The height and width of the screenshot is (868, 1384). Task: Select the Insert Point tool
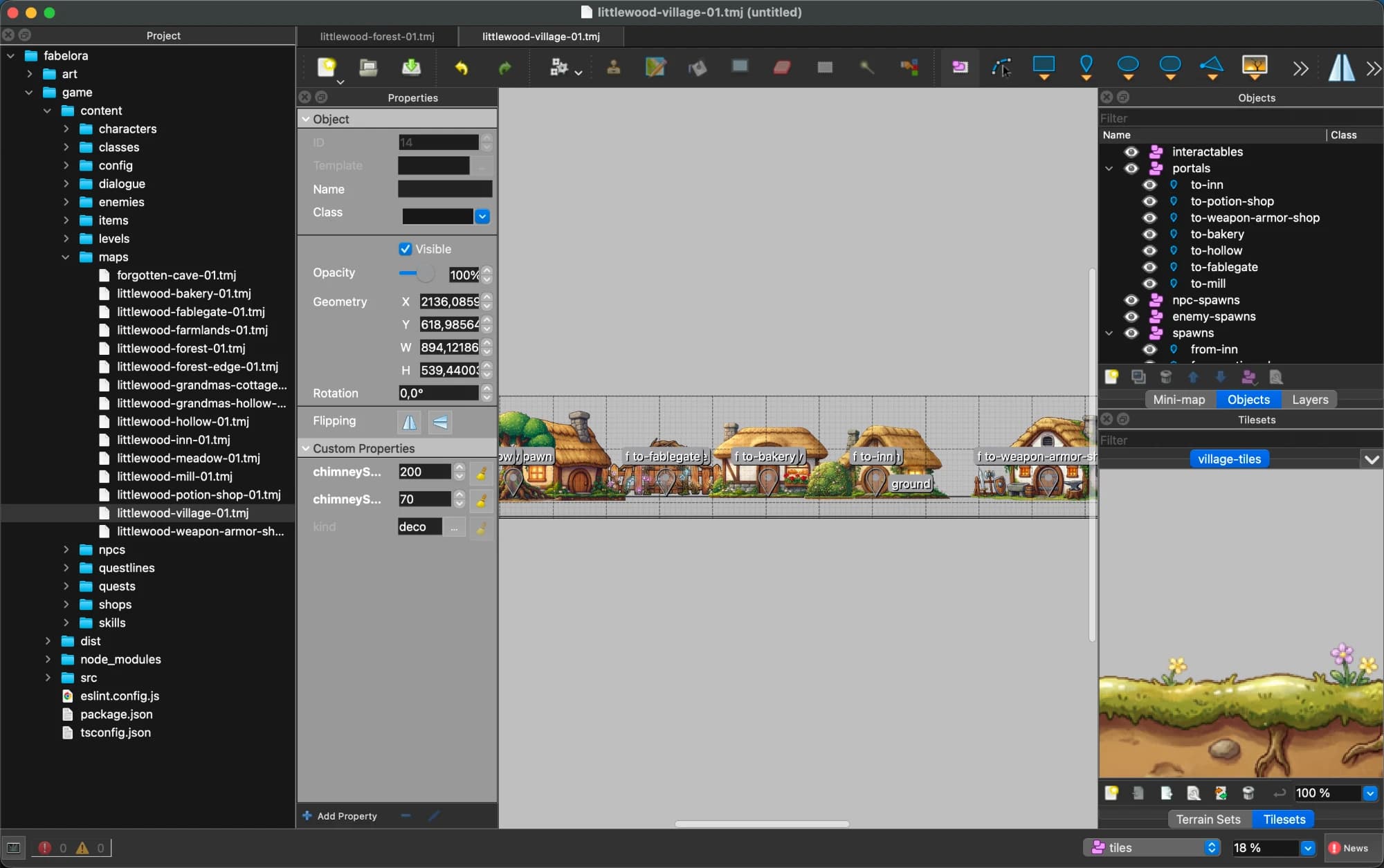[1086, 67]
